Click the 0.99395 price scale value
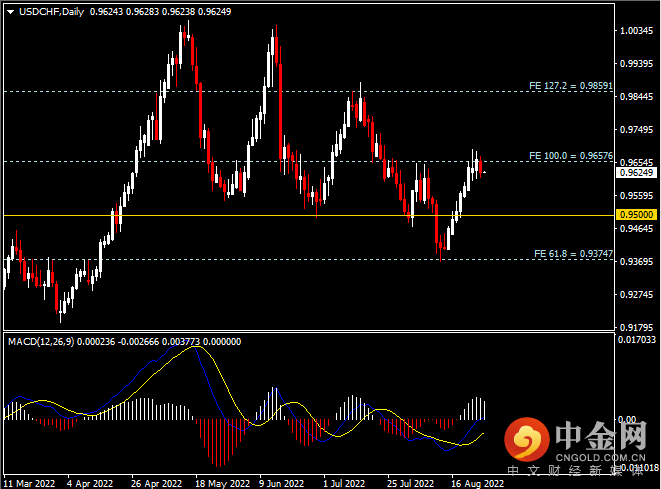661x489 pixels. pos(637,64)
